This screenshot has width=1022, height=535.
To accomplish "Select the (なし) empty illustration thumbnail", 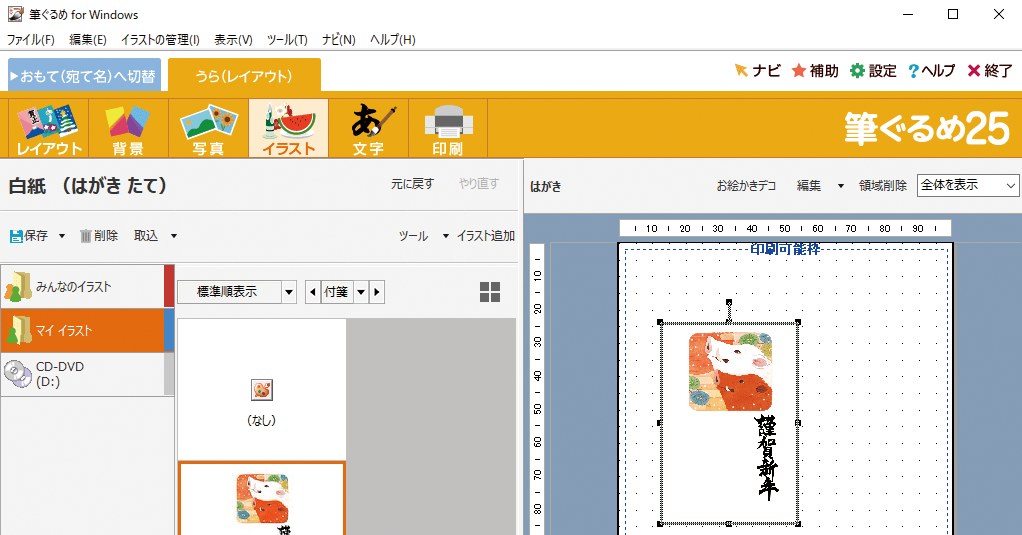I will coord(261,390).
